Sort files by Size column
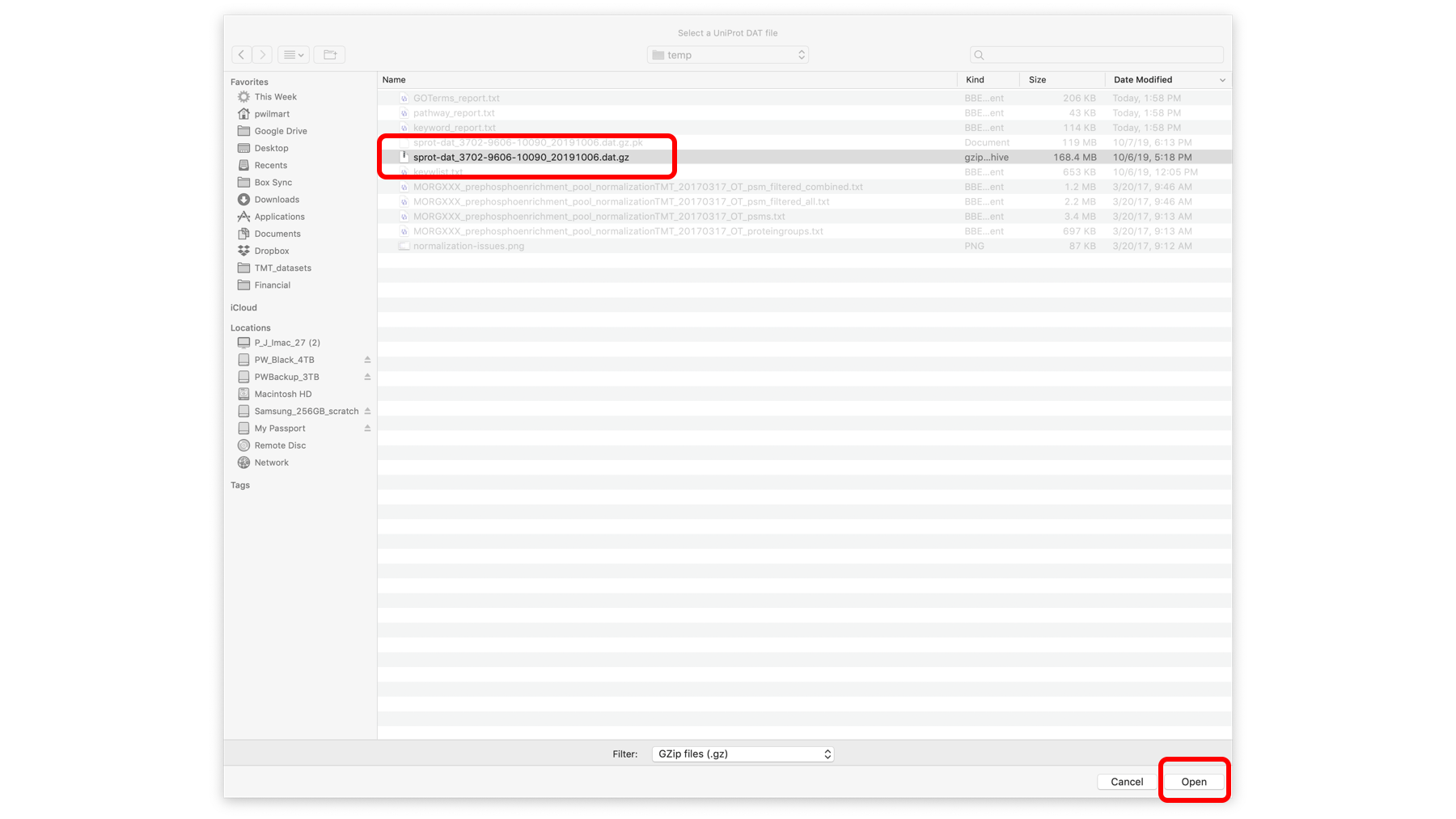 point(1062,80)
